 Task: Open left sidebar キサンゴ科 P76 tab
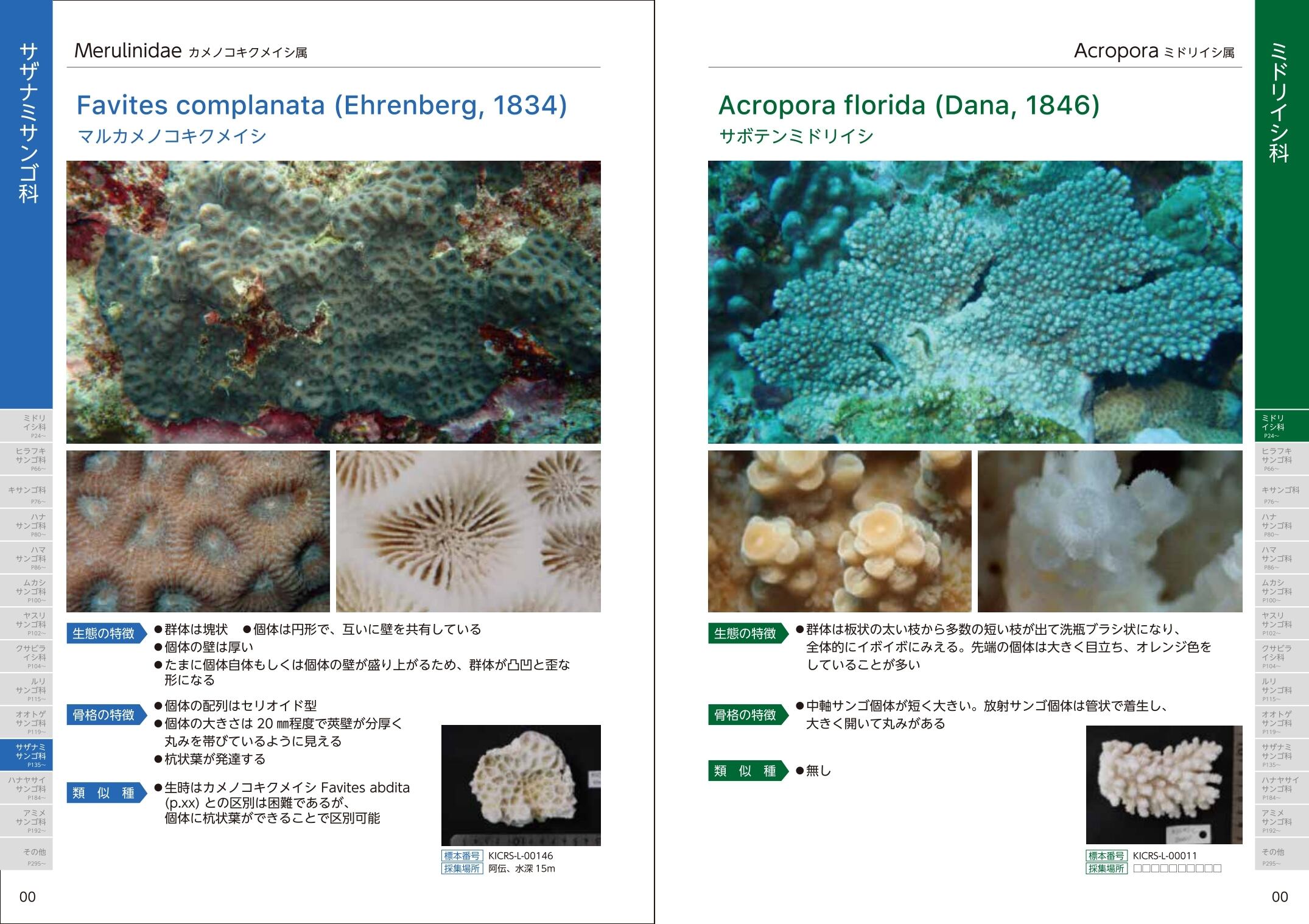[26, 492]
